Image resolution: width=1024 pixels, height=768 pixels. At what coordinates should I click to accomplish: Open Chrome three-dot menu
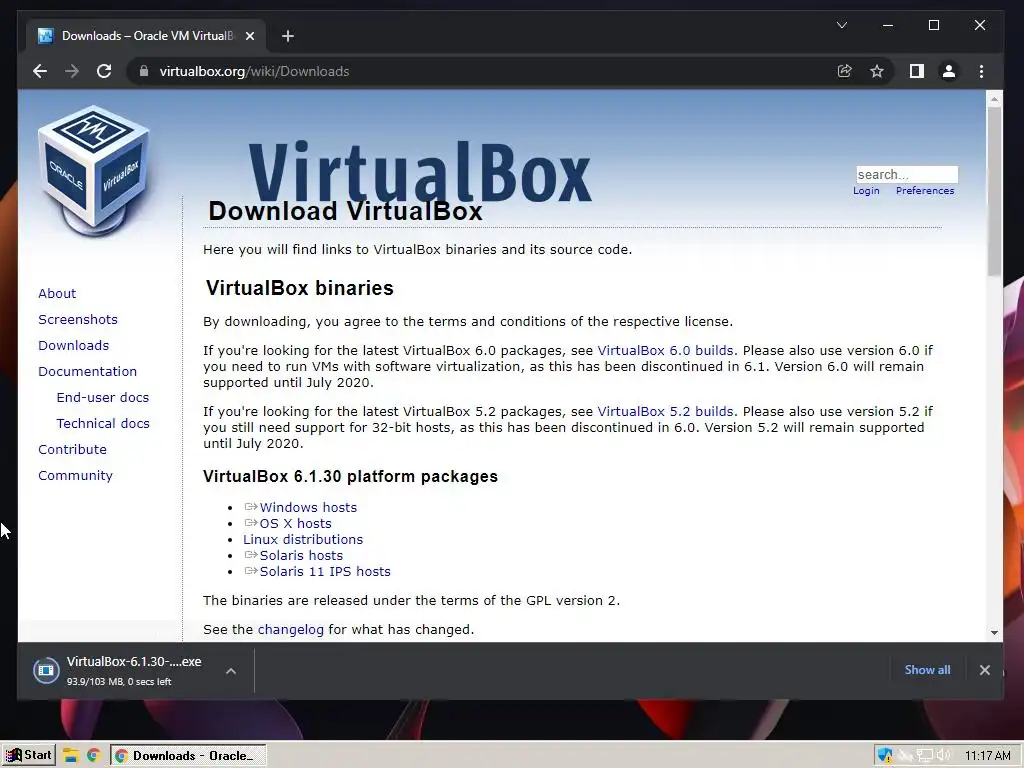(981, 71)
